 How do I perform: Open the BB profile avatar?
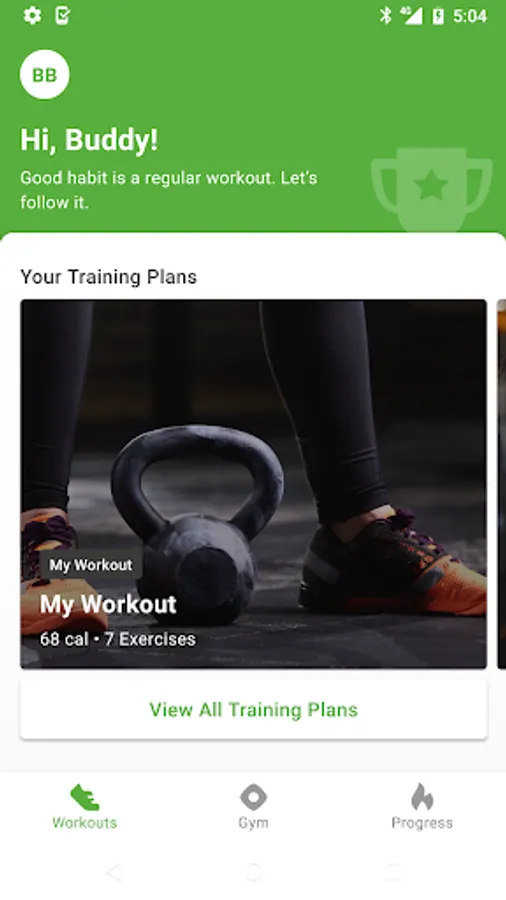45,75
